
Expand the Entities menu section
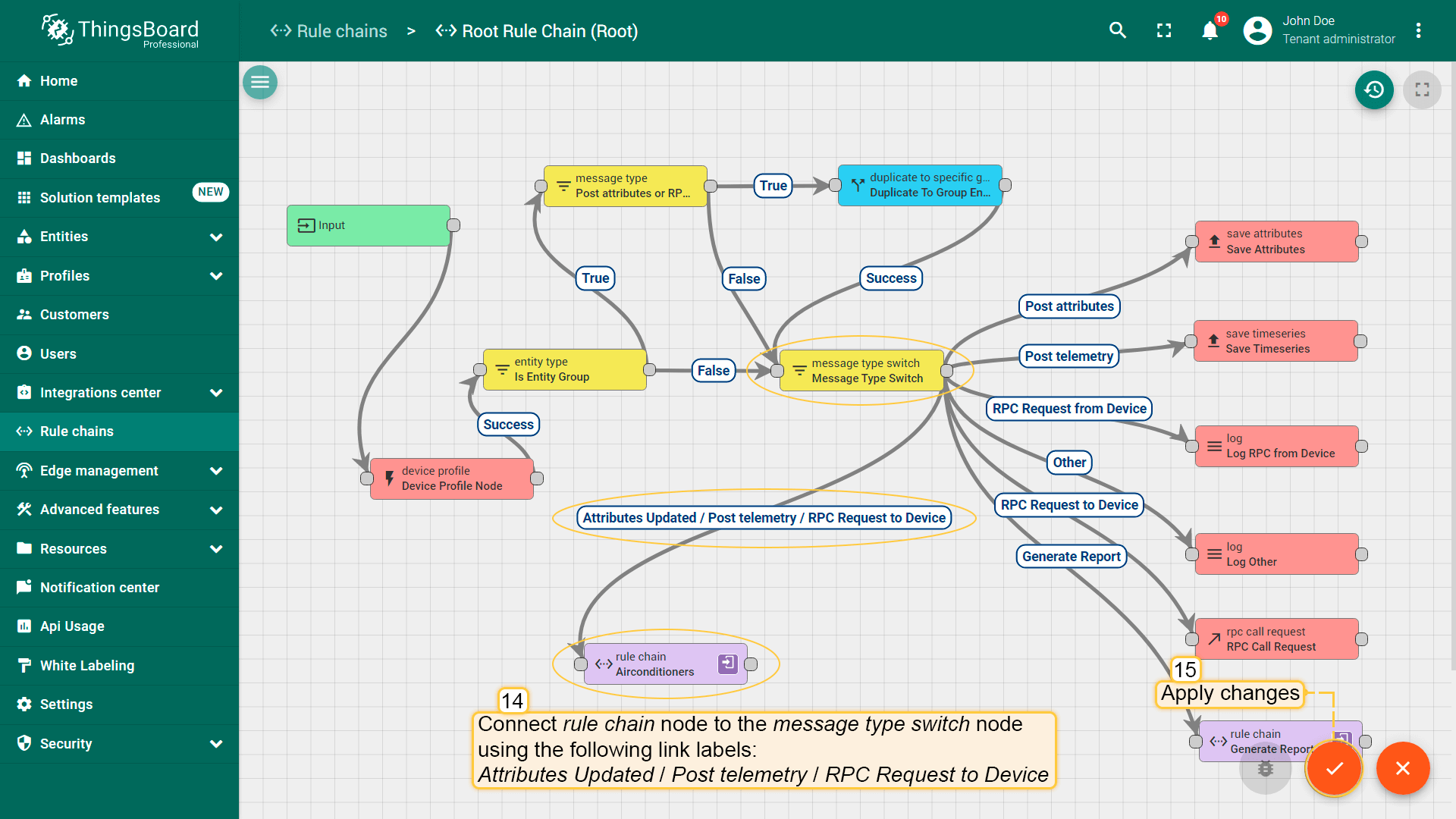coord(216,237)
